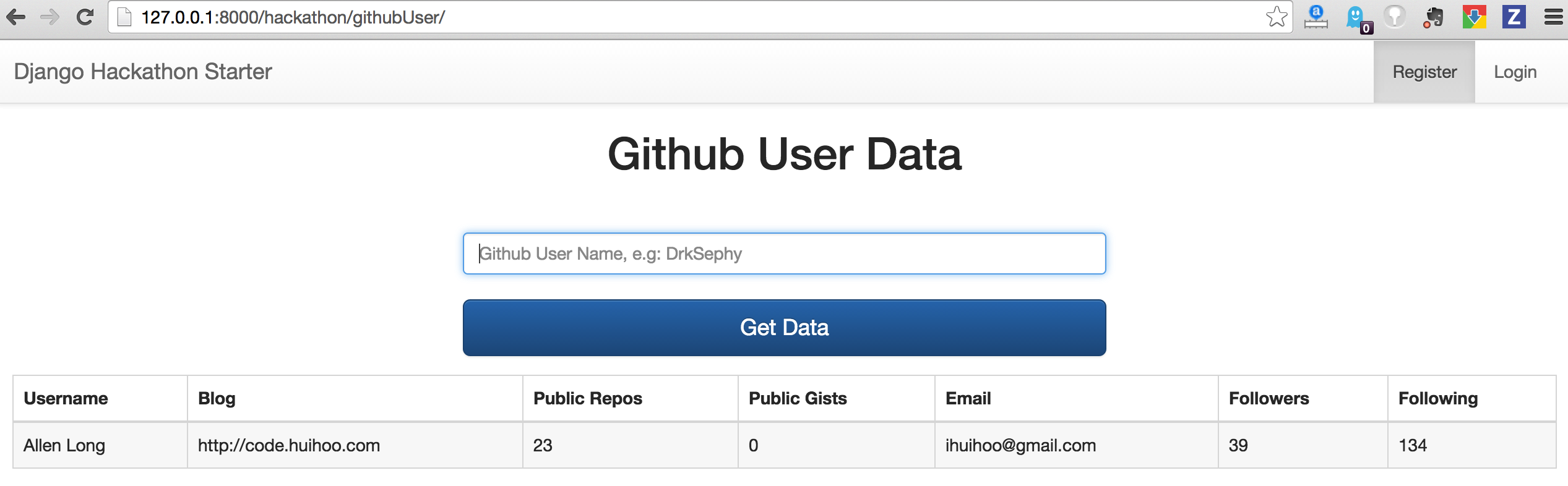Click the Django Hackathon Starter brand link

[x=143, y=72]
